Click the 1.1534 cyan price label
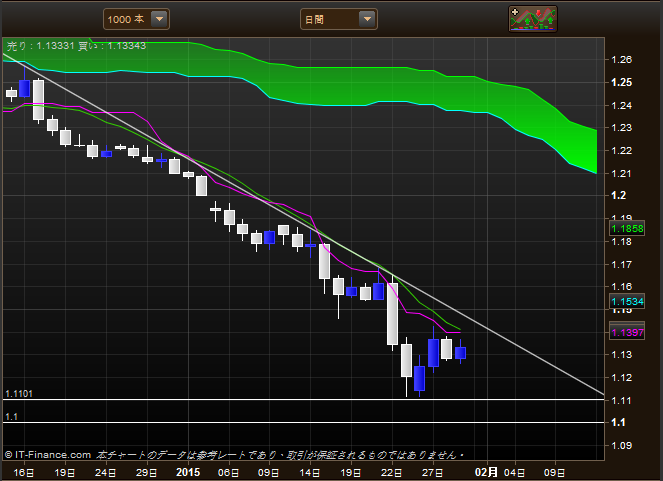Viewport: 663px width, 481px height. tap(627, 301)
